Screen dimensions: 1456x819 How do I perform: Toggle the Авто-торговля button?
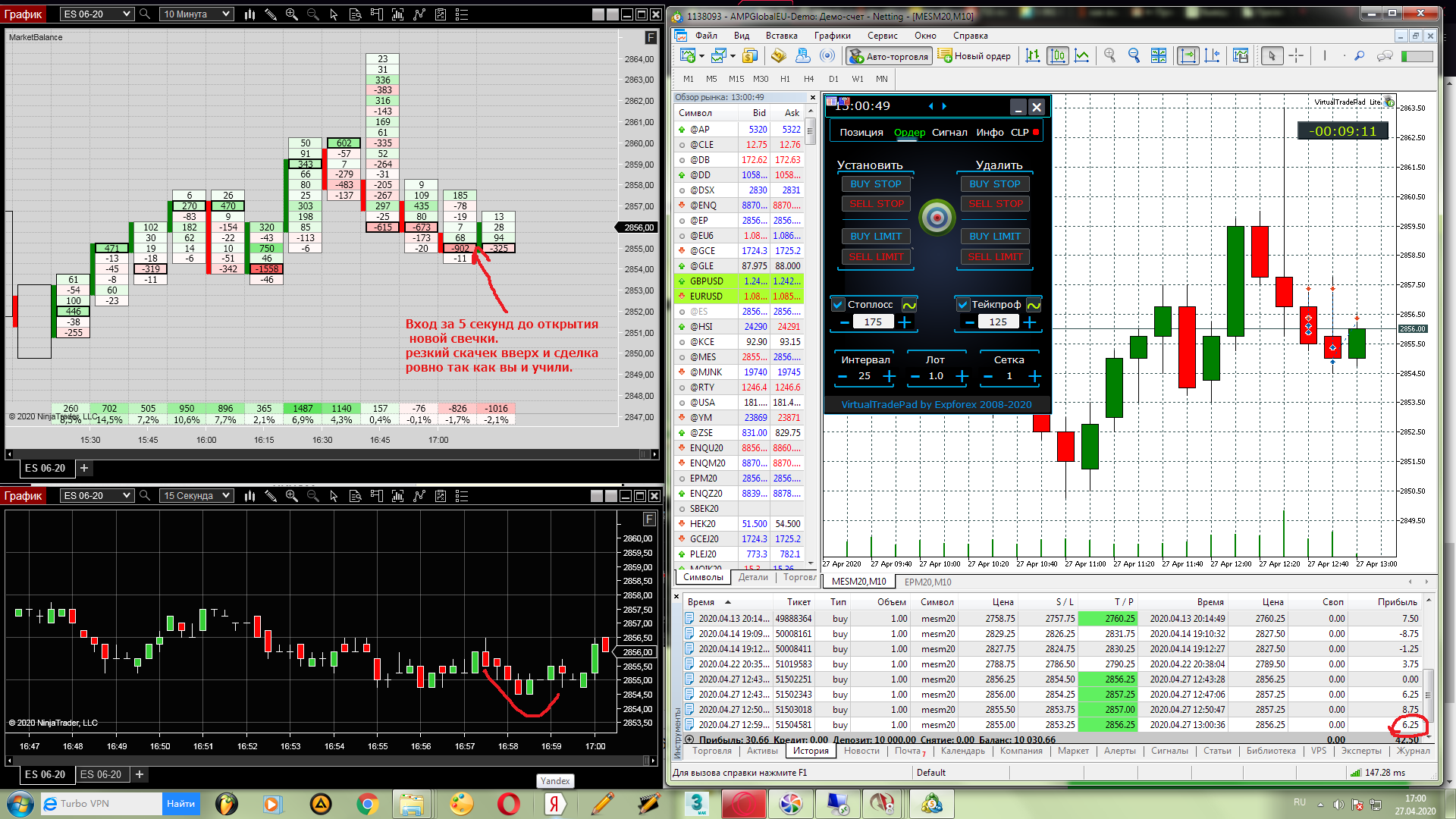(889, 56)
